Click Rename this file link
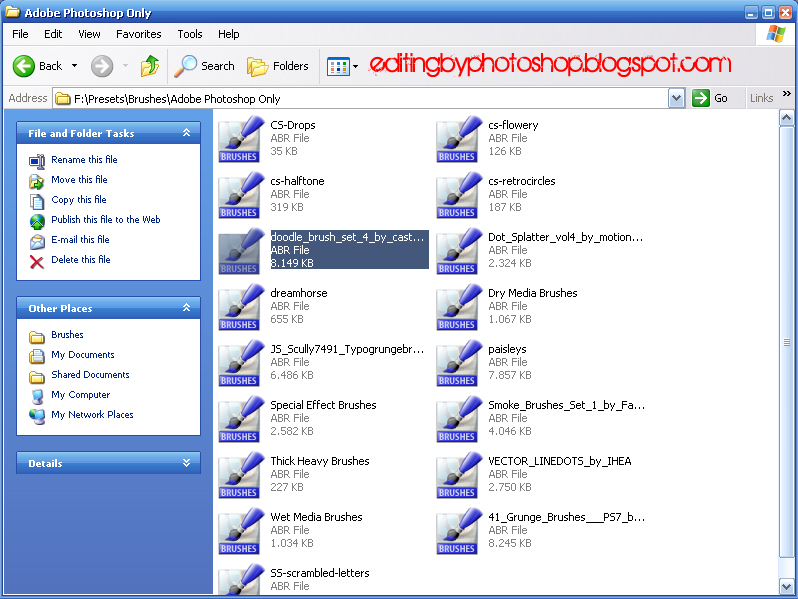Viewport: 798px width, 599px height. [84, 160]
